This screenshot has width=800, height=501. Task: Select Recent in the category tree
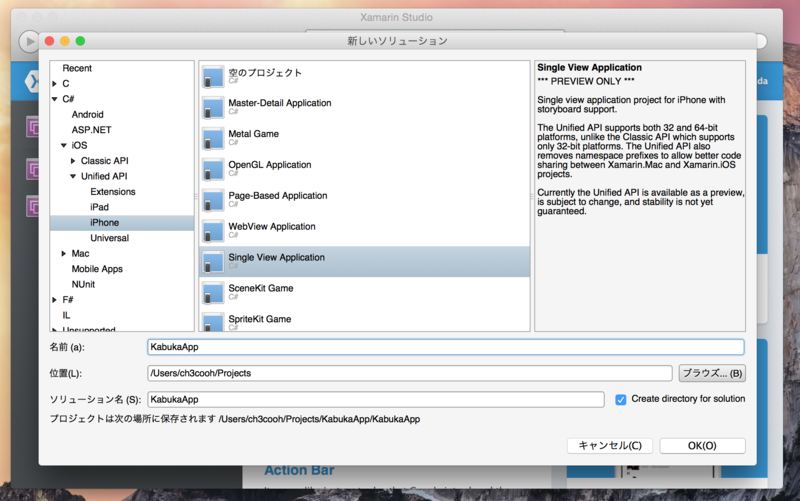click(77, 68)
